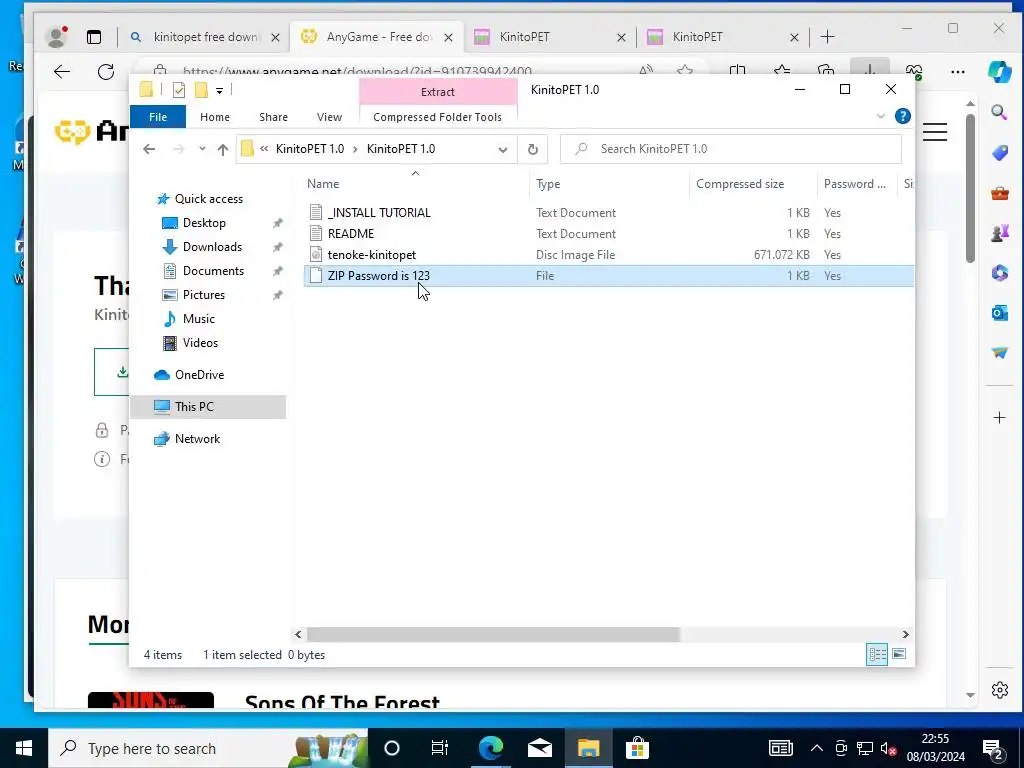Open a new browser tab
The image size is (1024, 768).
coord(827,37)
